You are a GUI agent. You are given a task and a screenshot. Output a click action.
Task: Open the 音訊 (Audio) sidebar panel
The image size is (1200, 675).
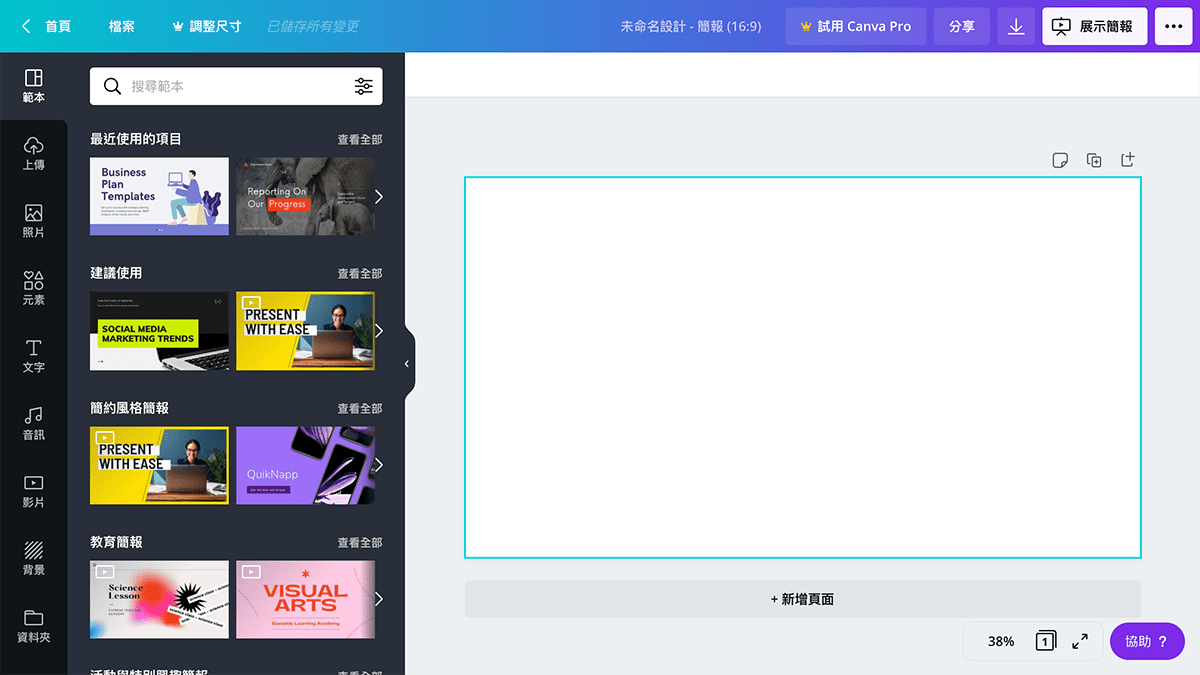pos(33,423)
